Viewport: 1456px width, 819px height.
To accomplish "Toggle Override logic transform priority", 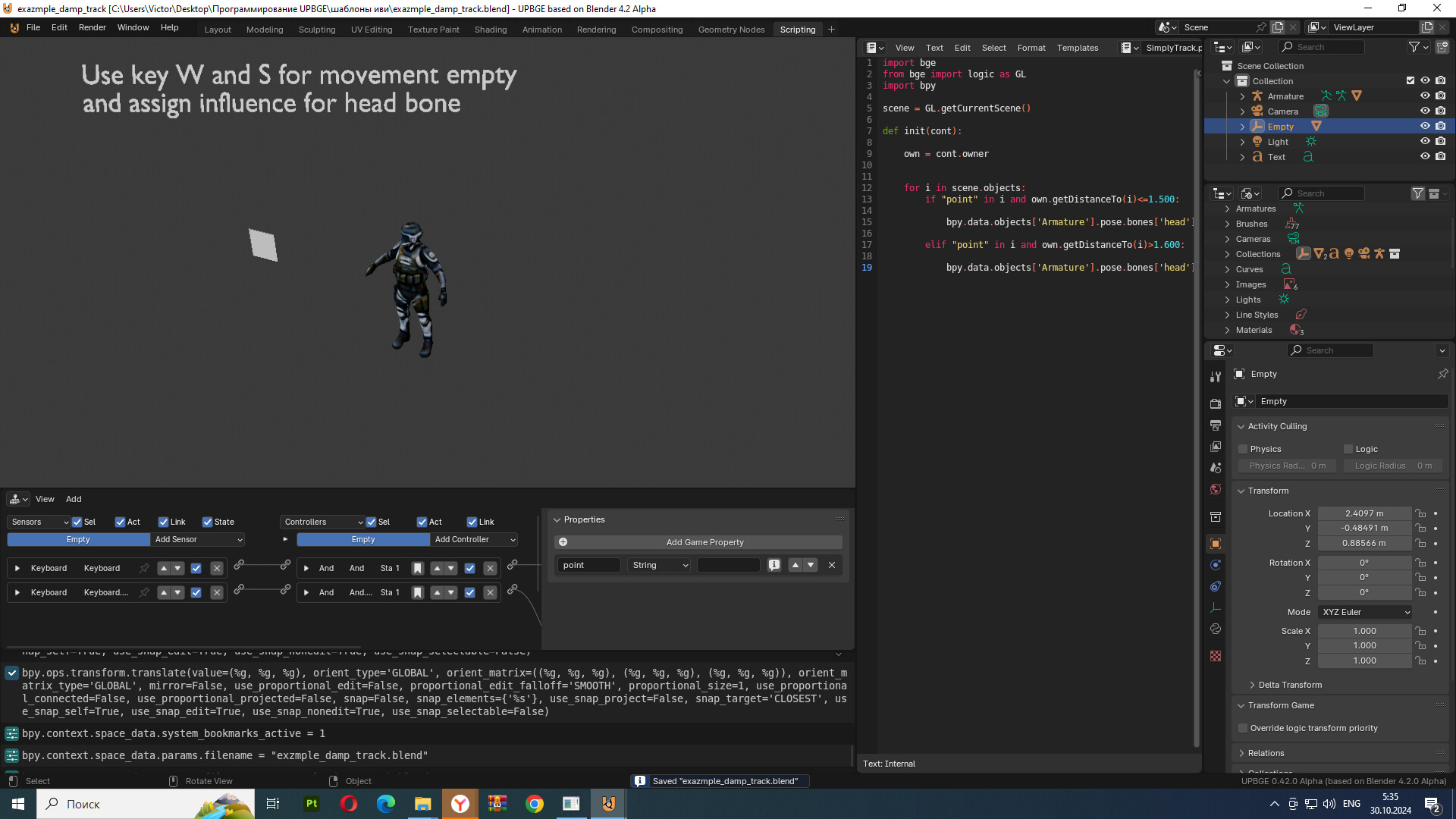I will [x=1243, y=728].
